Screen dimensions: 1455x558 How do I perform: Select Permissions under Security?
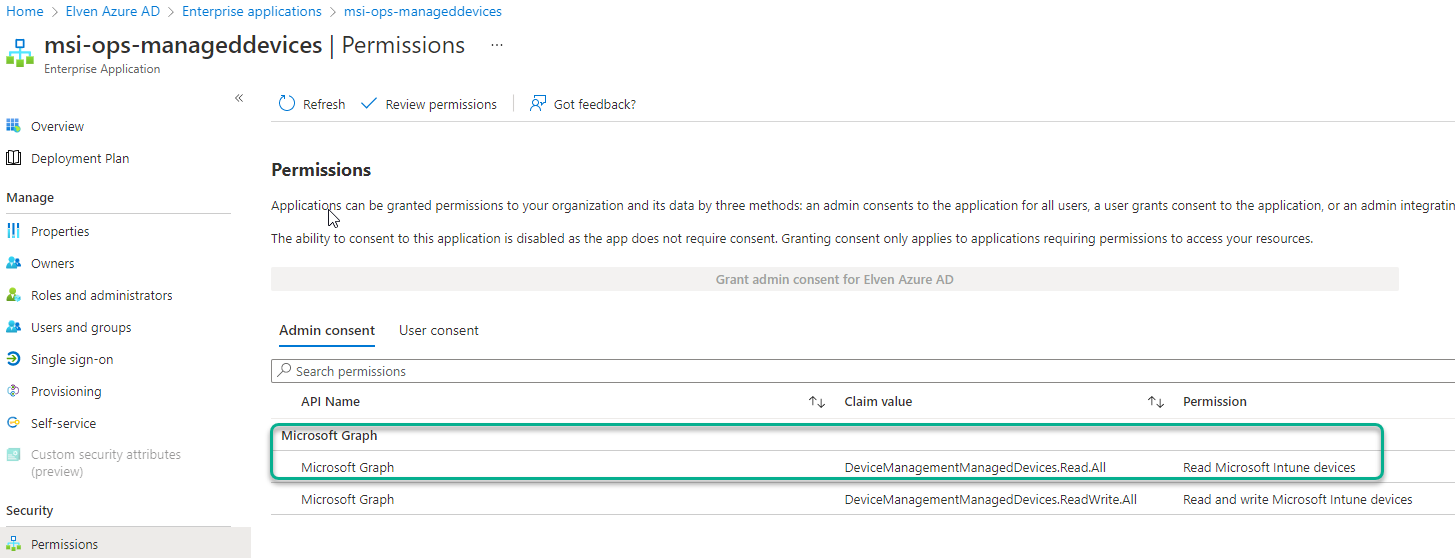coord(125,544)
